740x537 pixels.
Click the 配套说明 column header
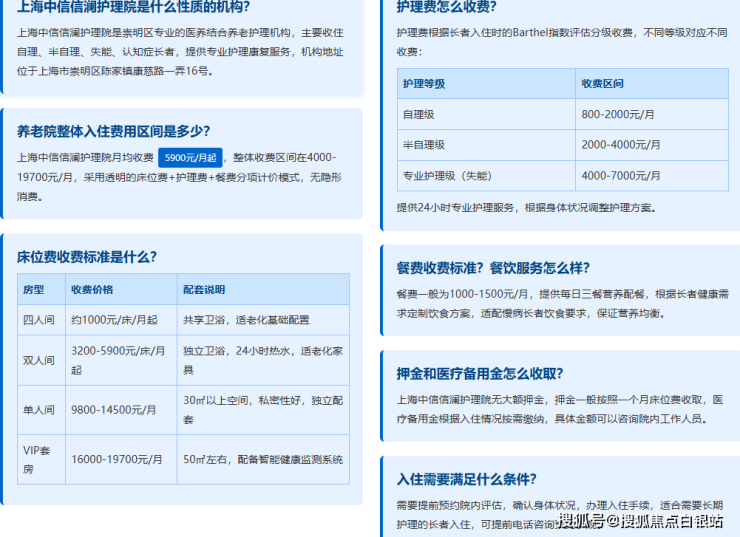click(x=263, y=289)
